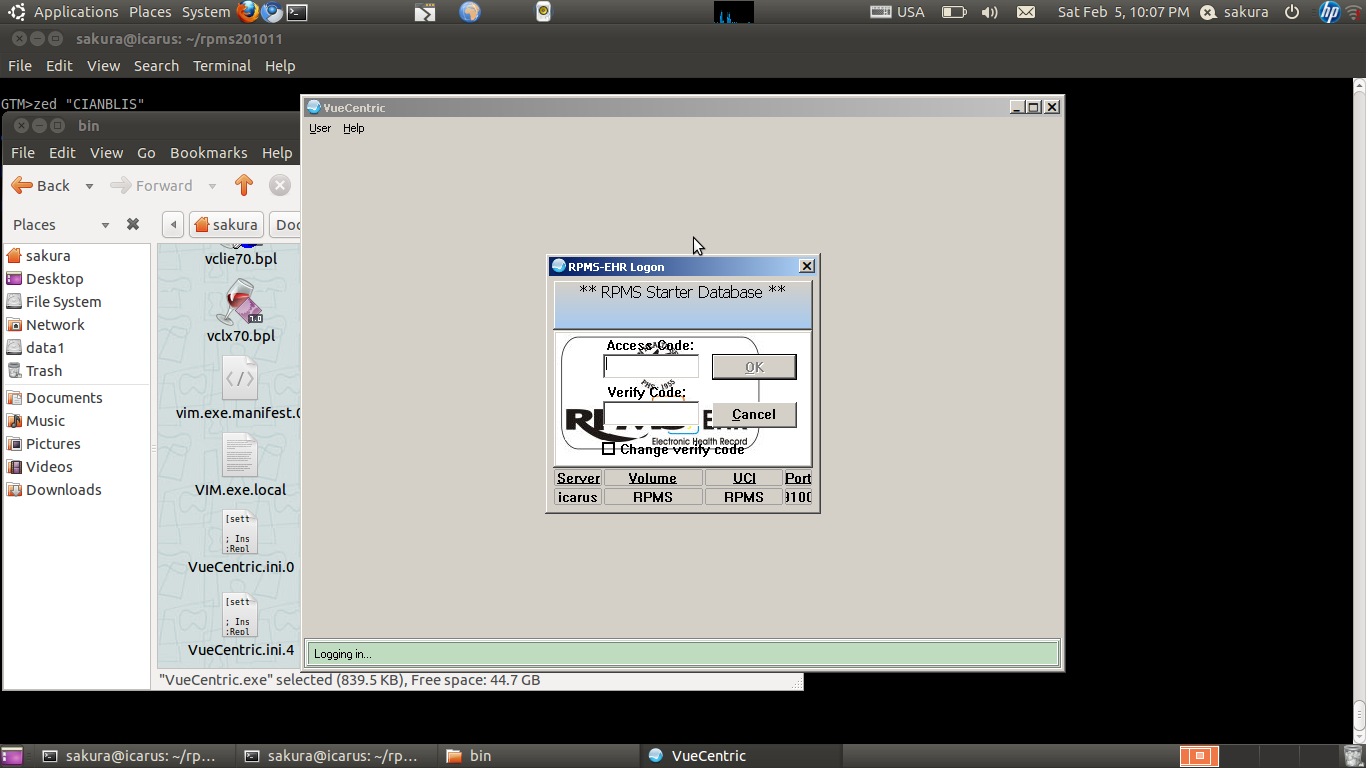Open the Forward history dropdown arrow
The width and height of the screenshot is (1366, 768).
[x=212, y=186]
